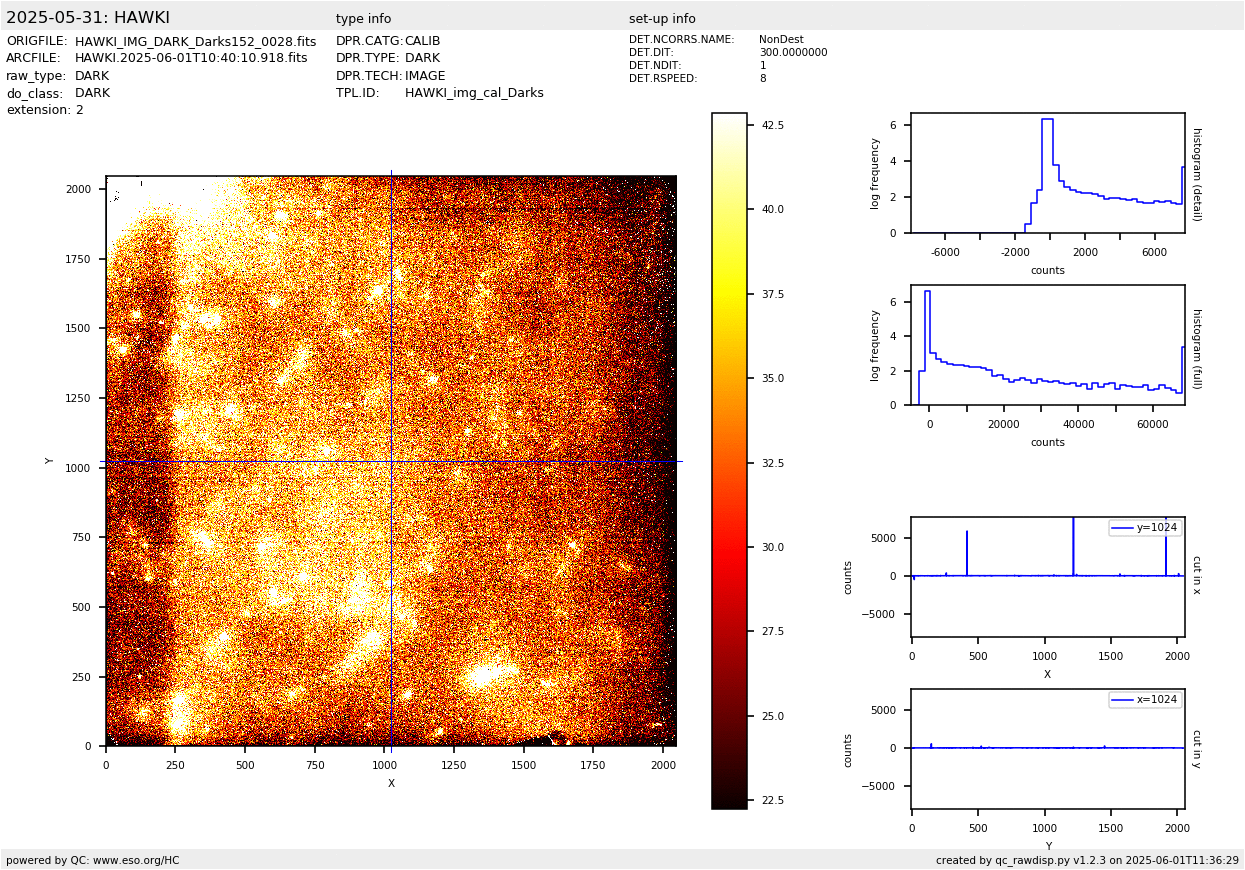Viewport: 1245px width, 870px height.
Task: Click the title 2025-05-31: HAWKI
Action: point(88,18)
